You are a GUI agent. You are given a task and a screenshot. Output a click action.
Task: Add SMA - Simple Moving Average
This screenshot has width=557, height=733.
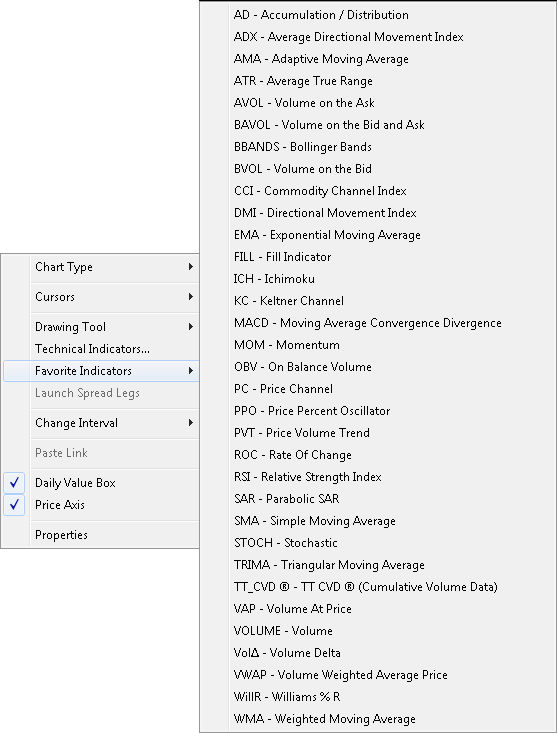tap(378, 521)
